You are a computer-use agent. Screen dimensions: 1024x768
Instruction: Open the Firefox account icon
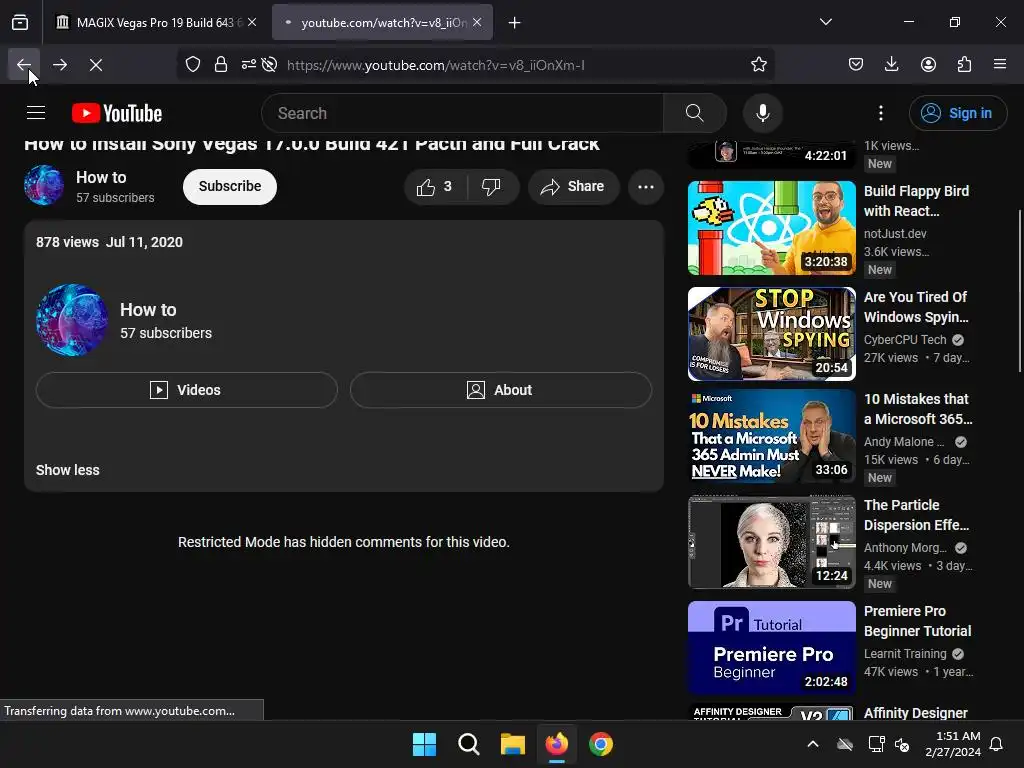928,65
